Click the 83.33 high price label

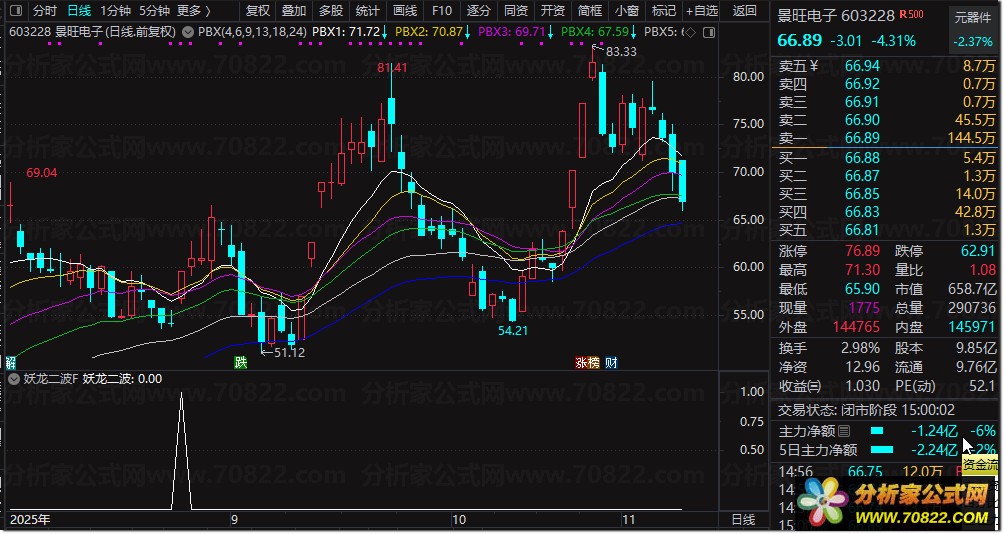pos(621,52)
